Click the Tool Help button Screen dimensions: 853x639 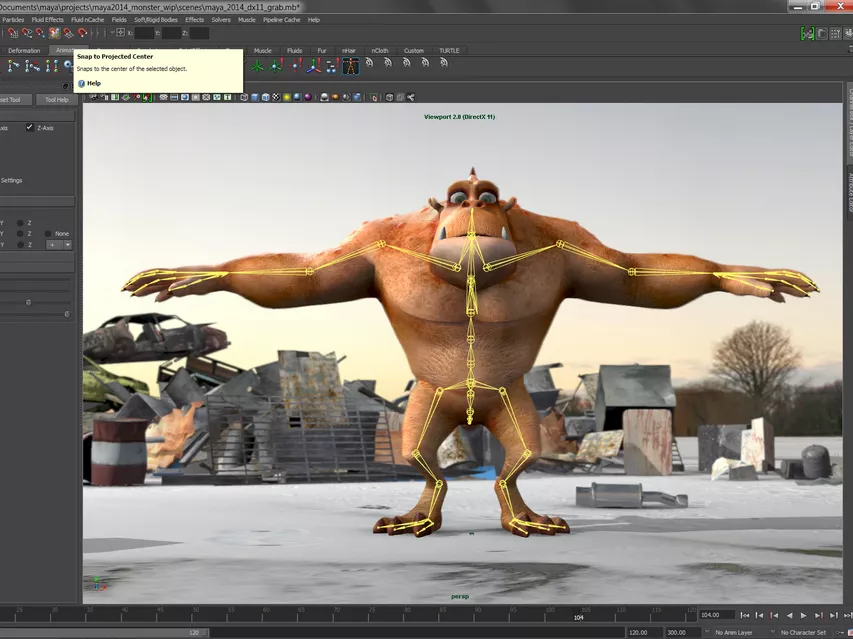pos(57,100)
